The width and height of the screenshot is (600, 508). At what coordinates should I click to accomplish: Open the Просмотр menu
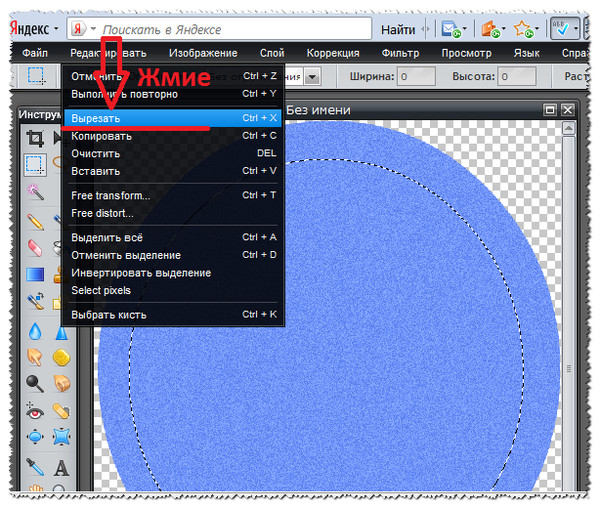tap(466, 53)
